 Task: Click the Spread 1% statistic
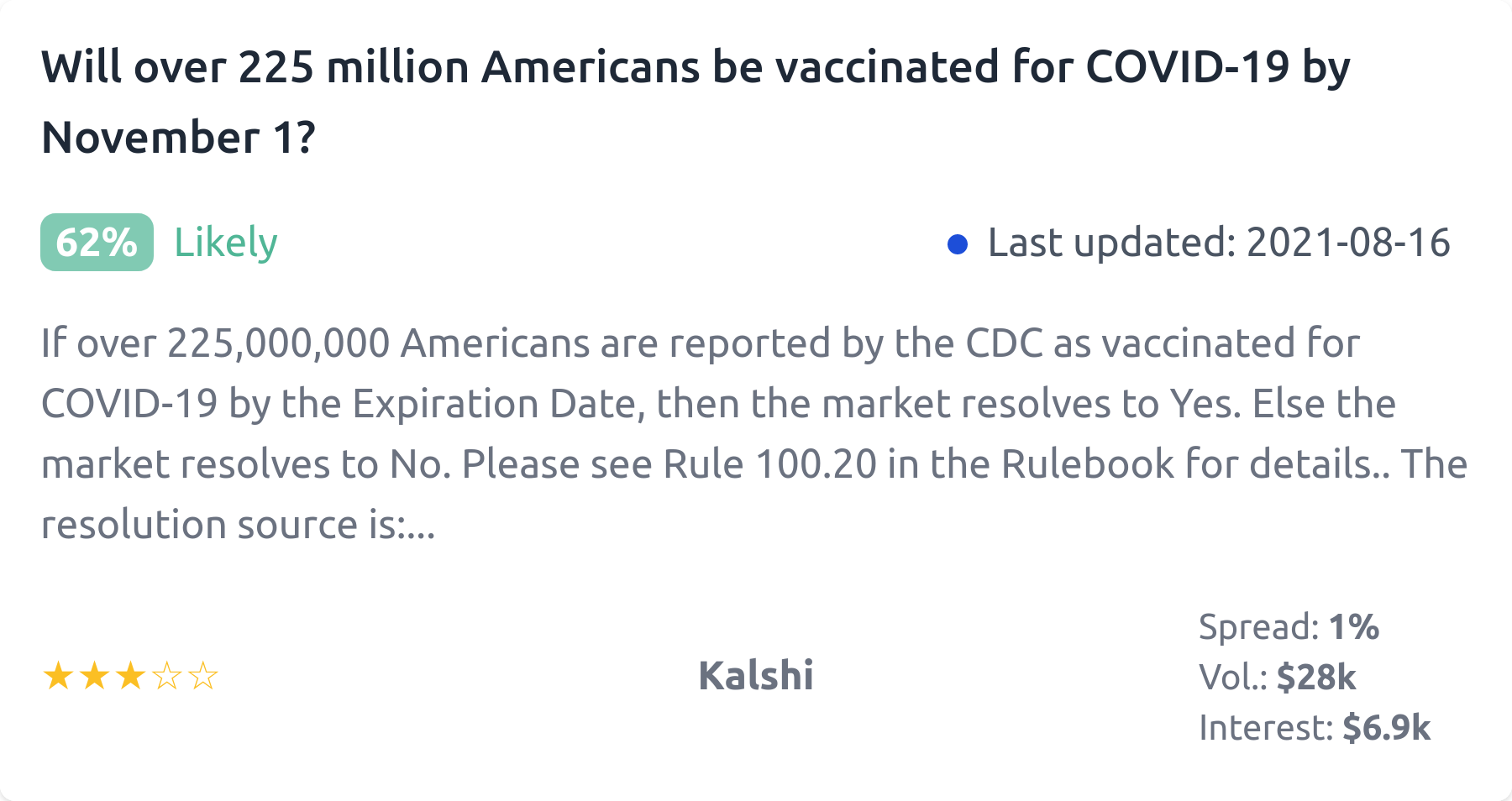click(1289, 627)
